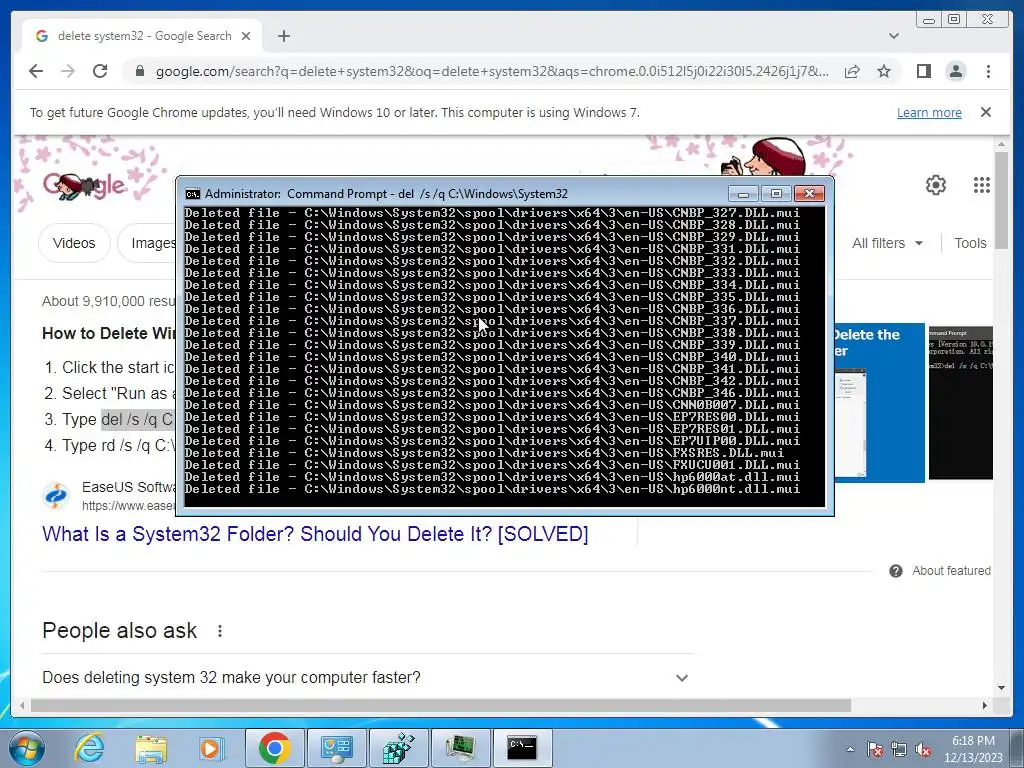Bookmark this page with star icon

point(884,71)
